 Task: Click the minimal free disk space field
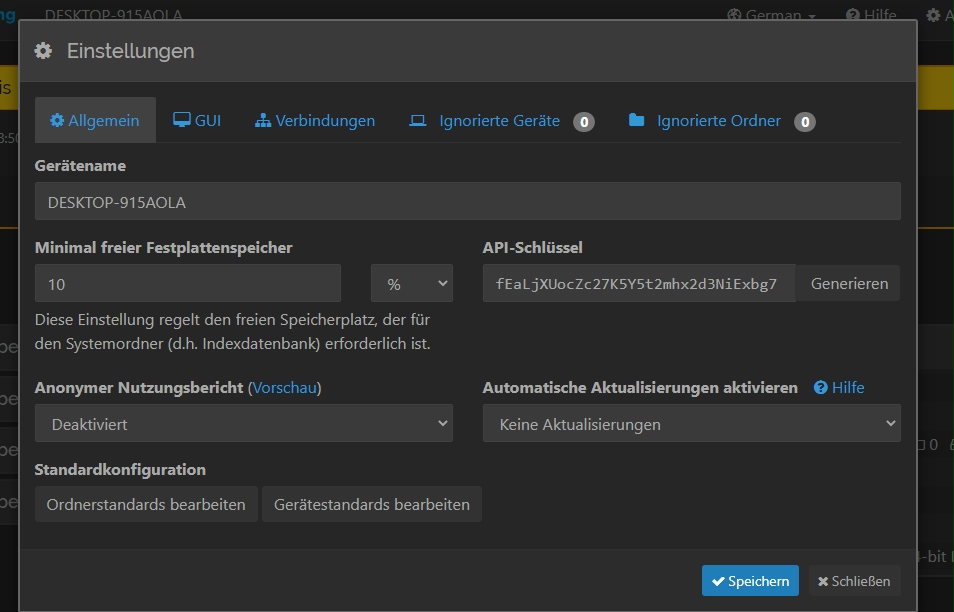[x=187, y=283]
